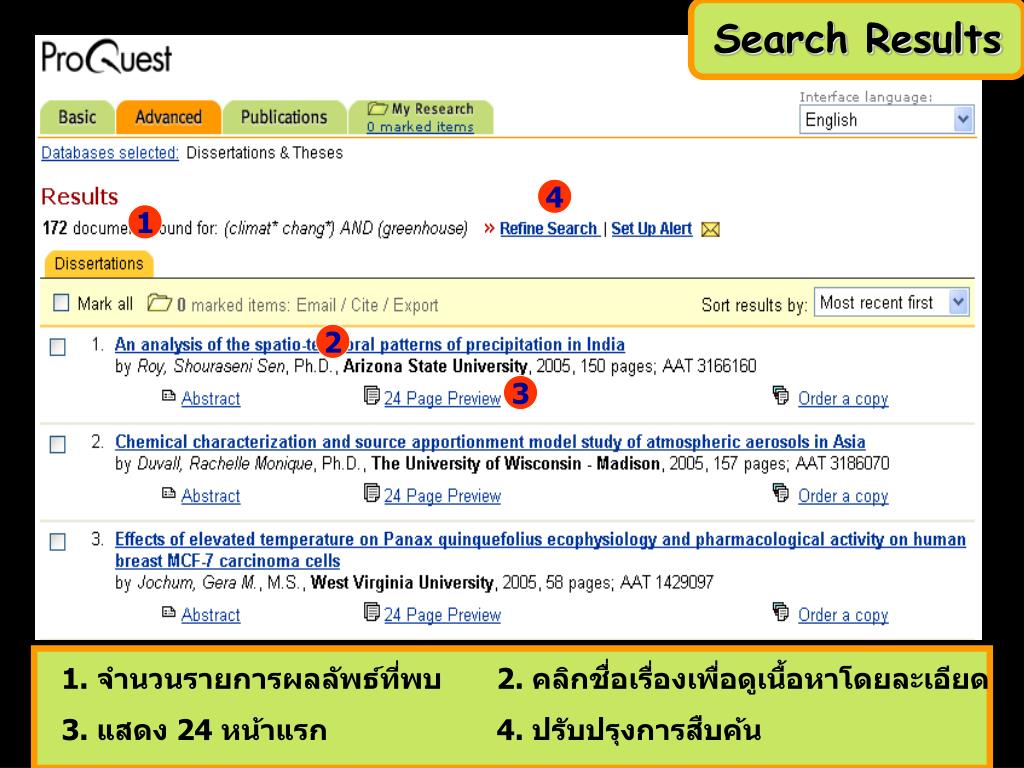Open 24 Page Preview link for result 3
The height and width of the screenshot is (768, 1024).
point(442,615)
